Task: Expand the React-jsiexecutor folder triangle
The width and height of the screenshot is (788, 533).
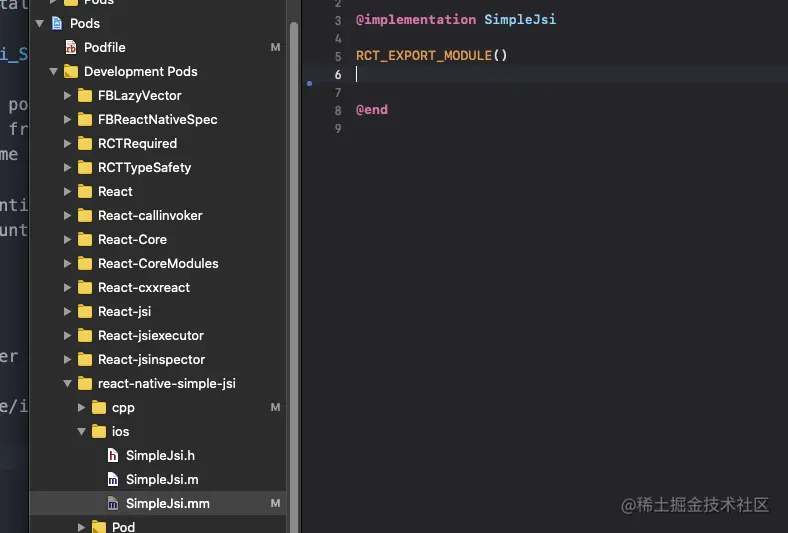Action: pos(67,336)
